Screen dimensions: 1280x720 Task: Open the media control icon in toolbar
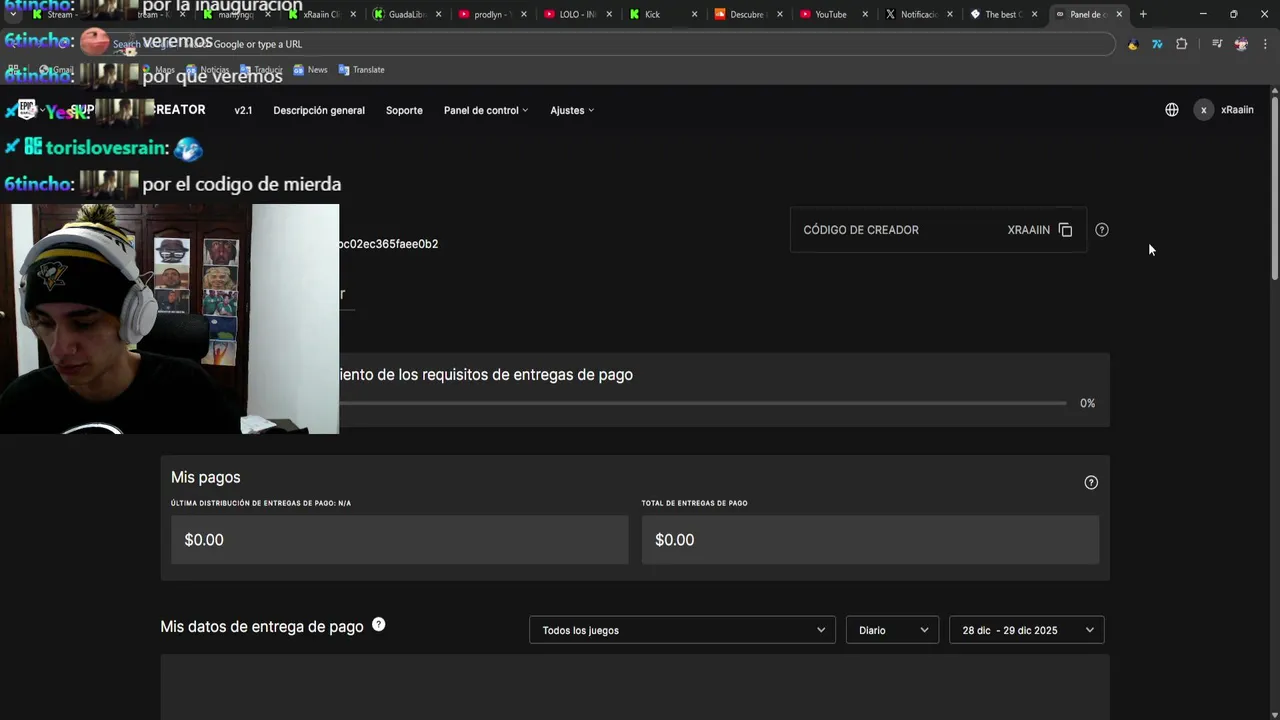coord(1217,44)
